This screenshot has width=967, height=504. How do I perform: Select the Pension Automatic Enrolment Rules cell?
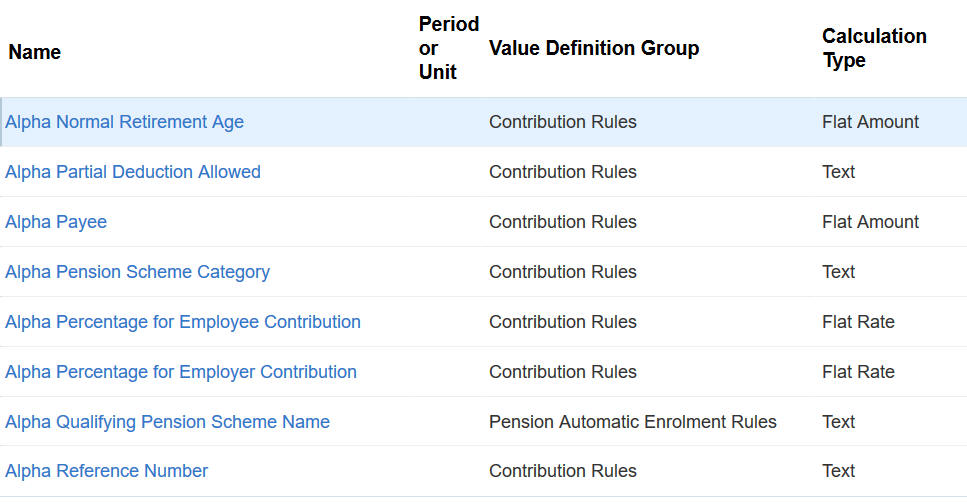click(632, 422)
